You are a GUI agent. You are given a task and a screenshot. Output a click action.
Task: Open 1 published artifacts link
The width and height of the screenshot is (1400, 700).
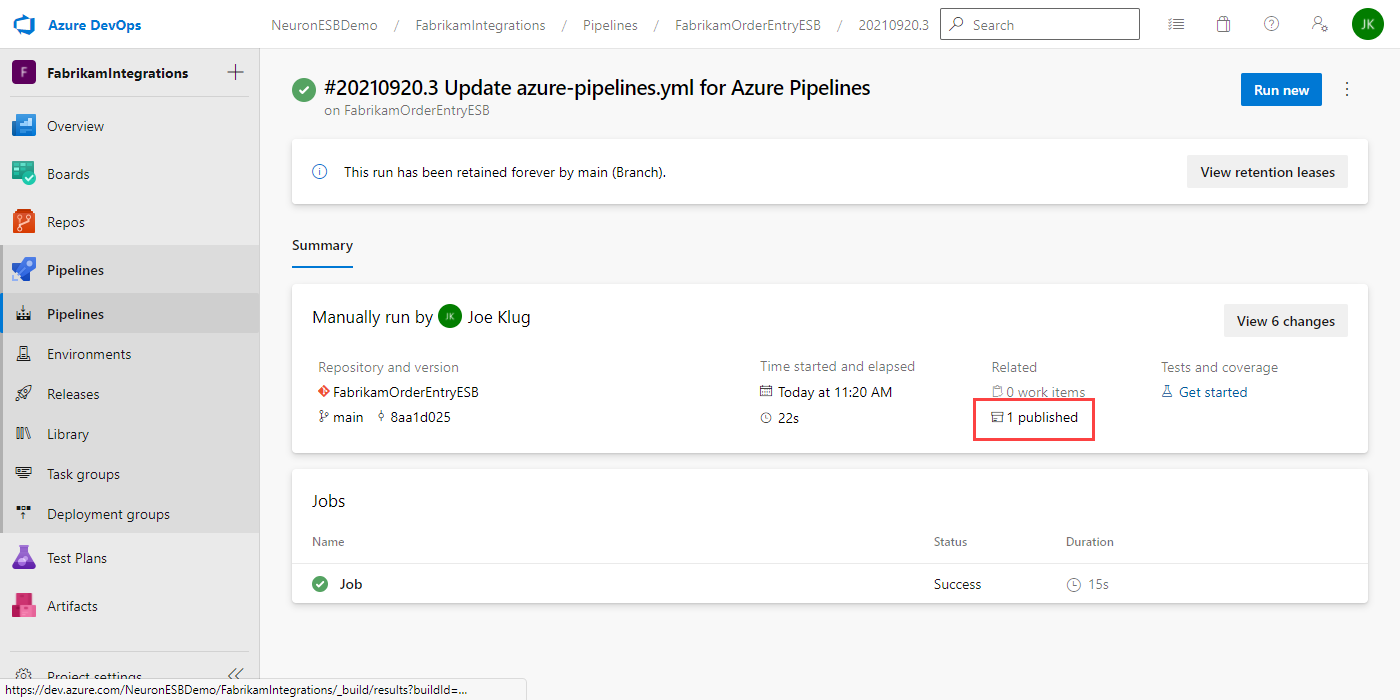(x=1042, y=417)
